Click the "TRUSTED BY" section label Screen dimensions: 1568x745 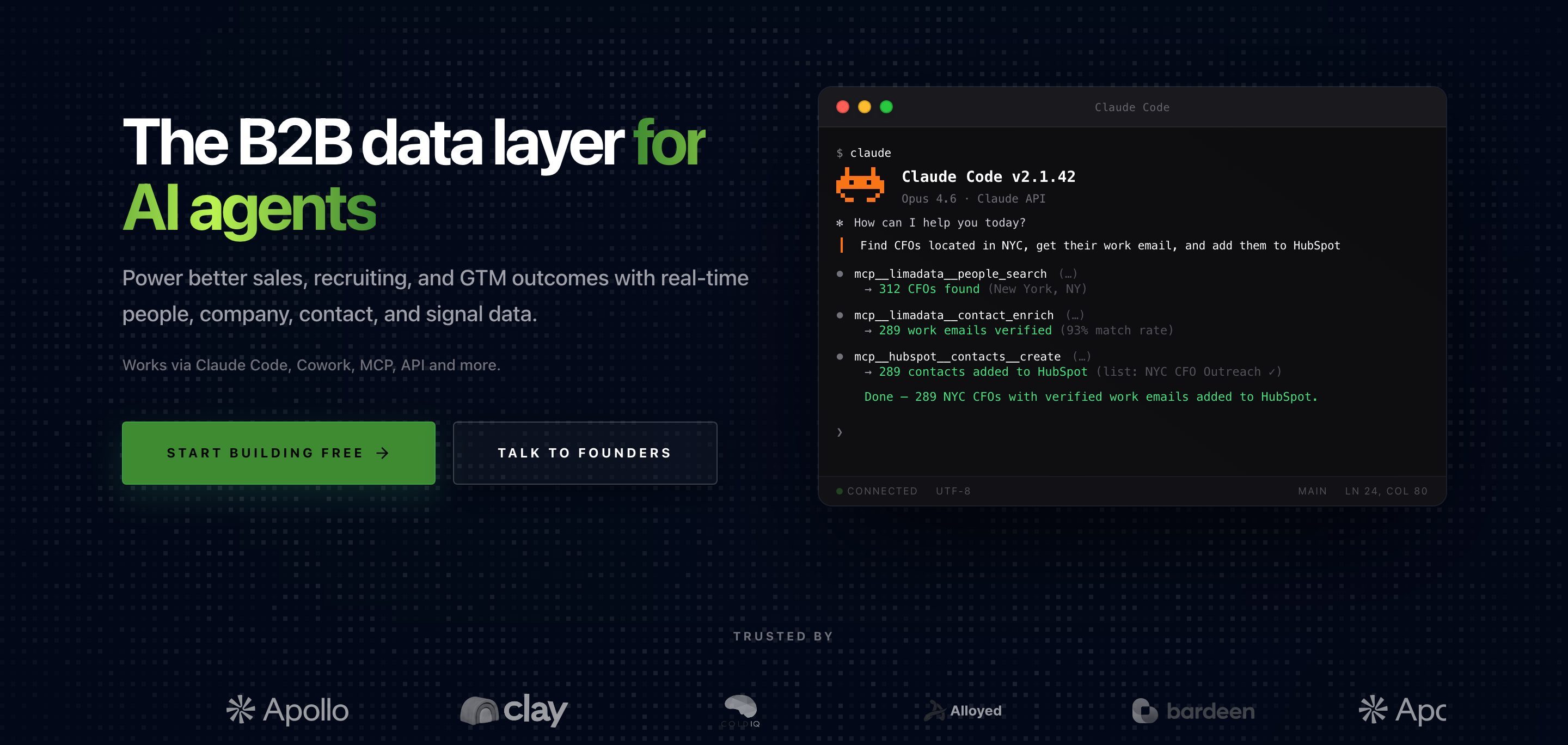[x=783, y=637]
